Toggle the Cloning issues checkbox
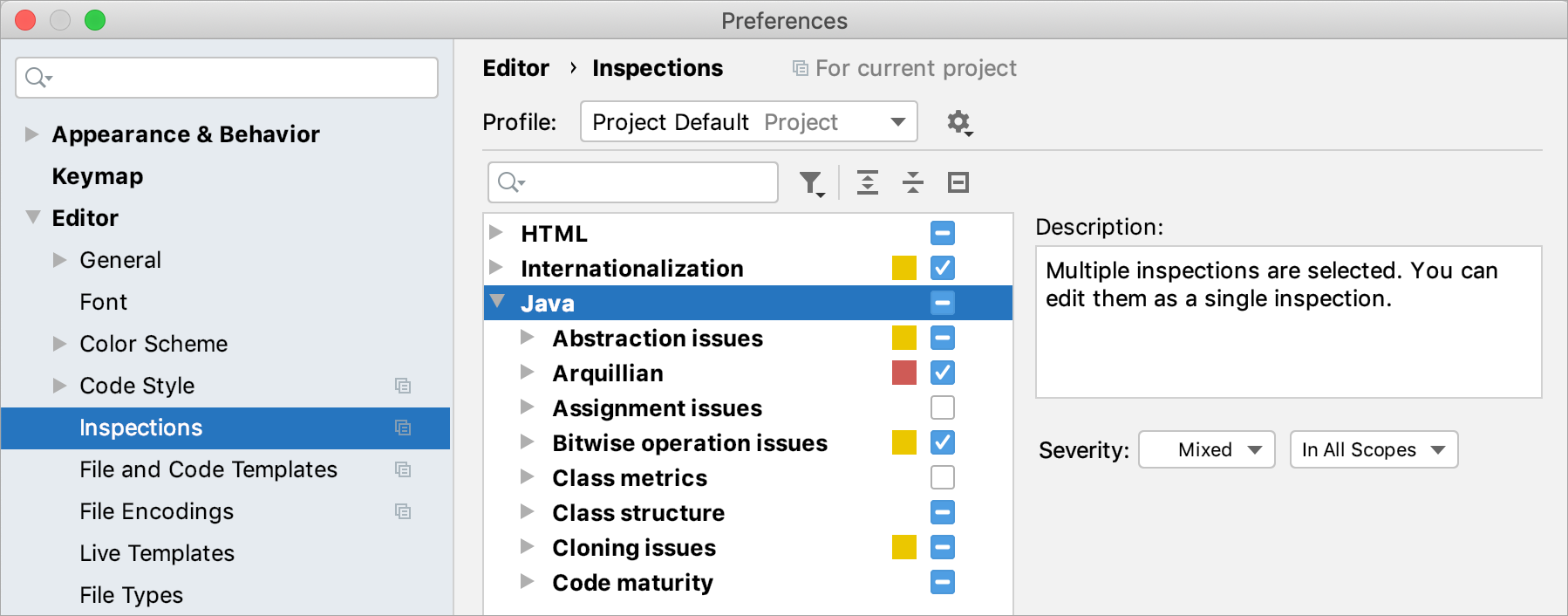This screenshot has height=616, width=1568. pyautogui.click(x=943, y=547)
